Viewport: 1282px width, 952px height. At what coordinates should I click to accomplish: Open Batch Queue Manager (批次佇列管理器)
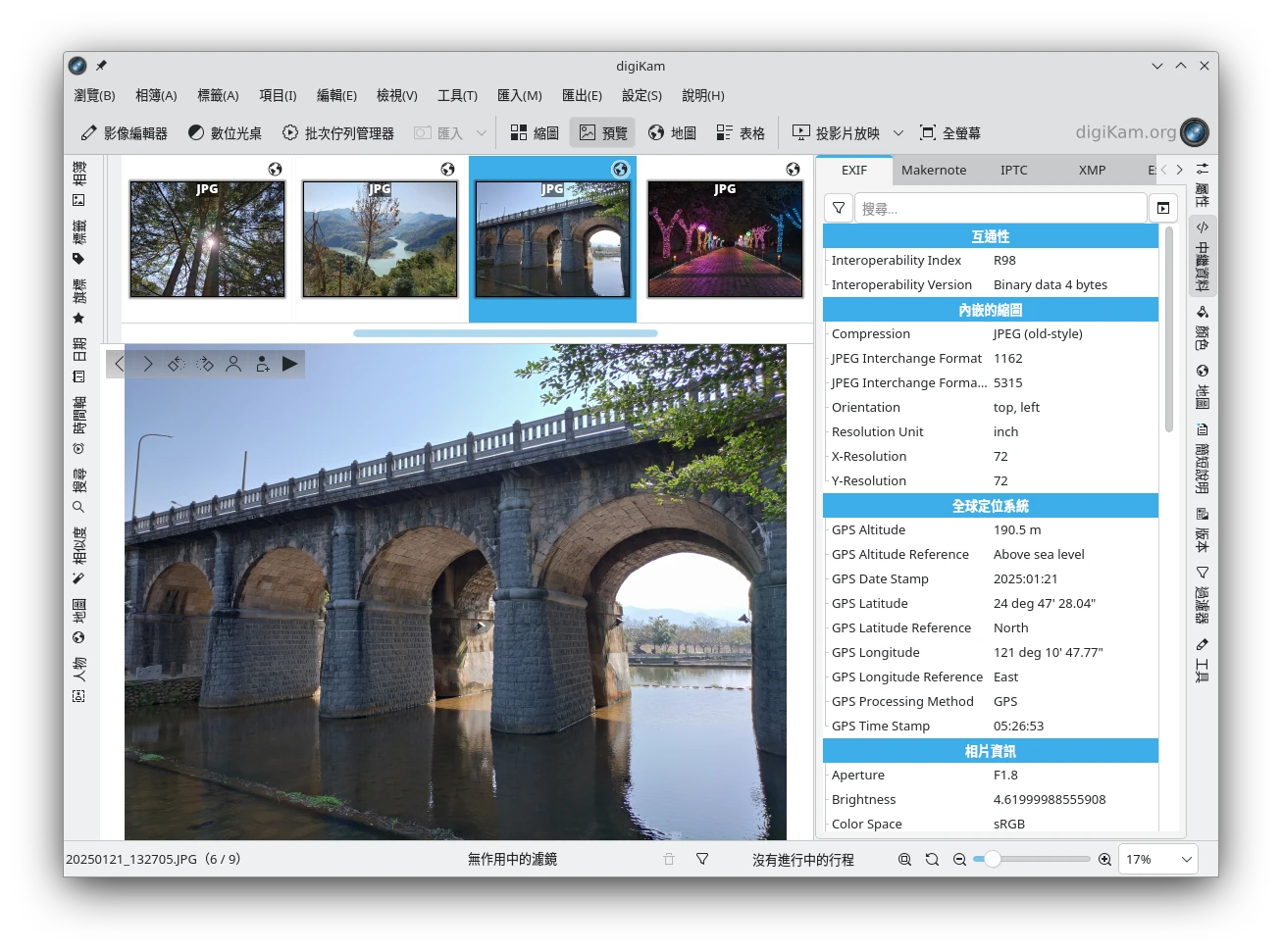(x=338, y=133)
